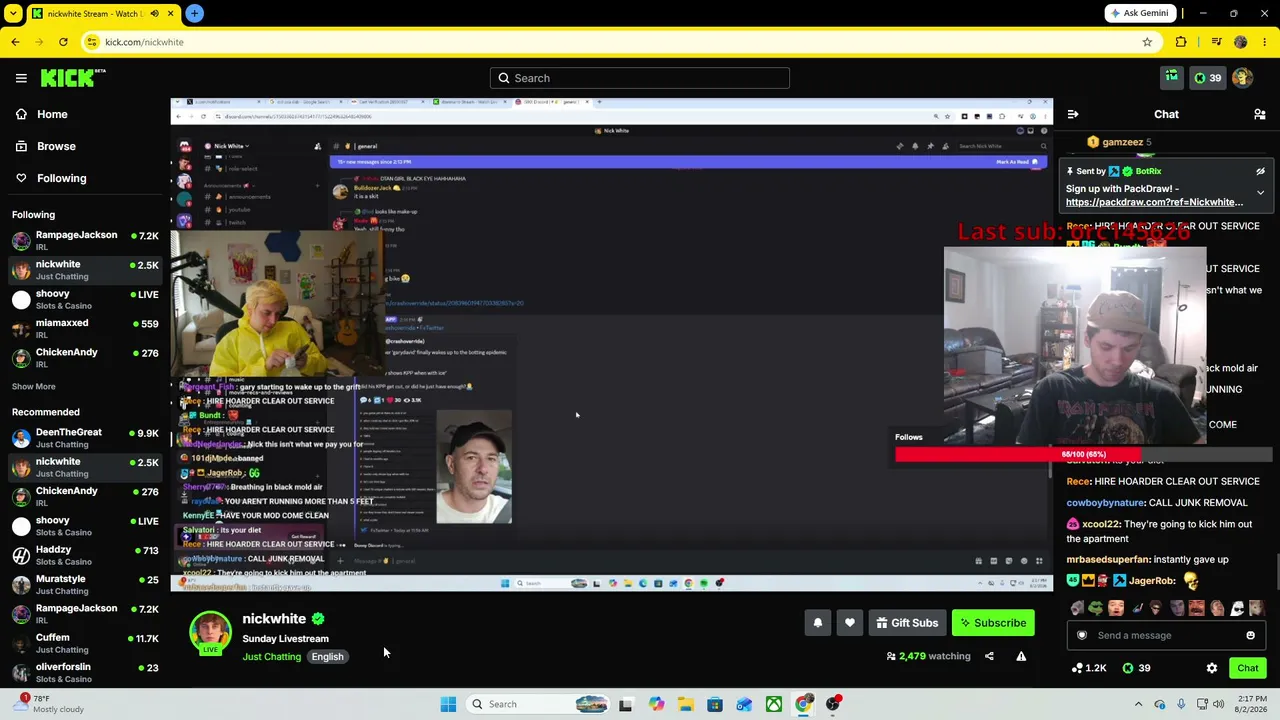1280x720 pixels.
Task: Open the Kick hamburger sidebar menu
Action: pos(21,78)
